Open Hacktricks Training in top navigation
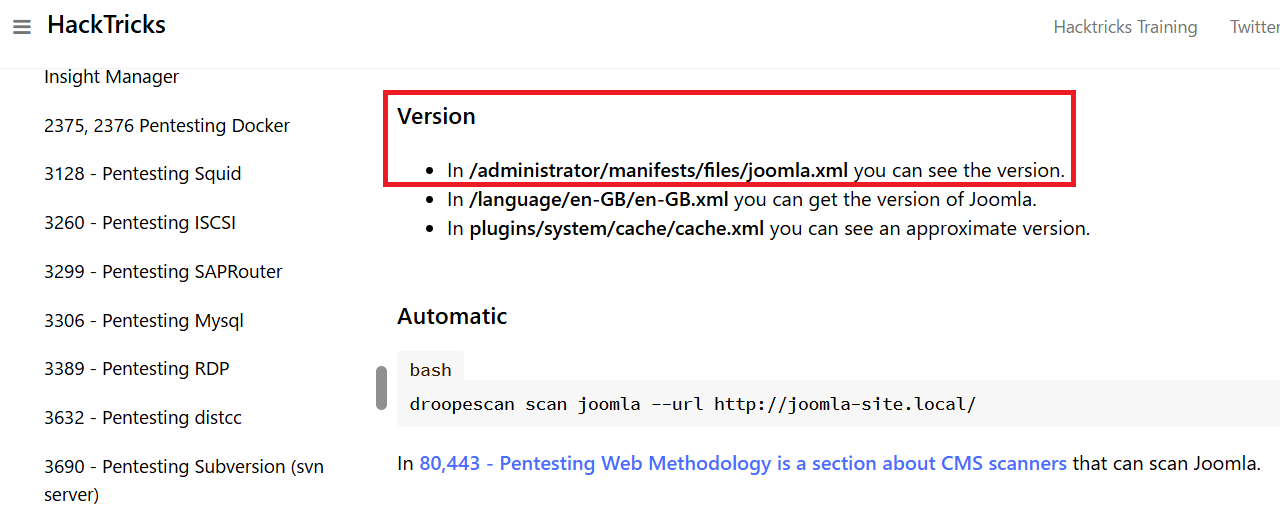 (1125, 27)
